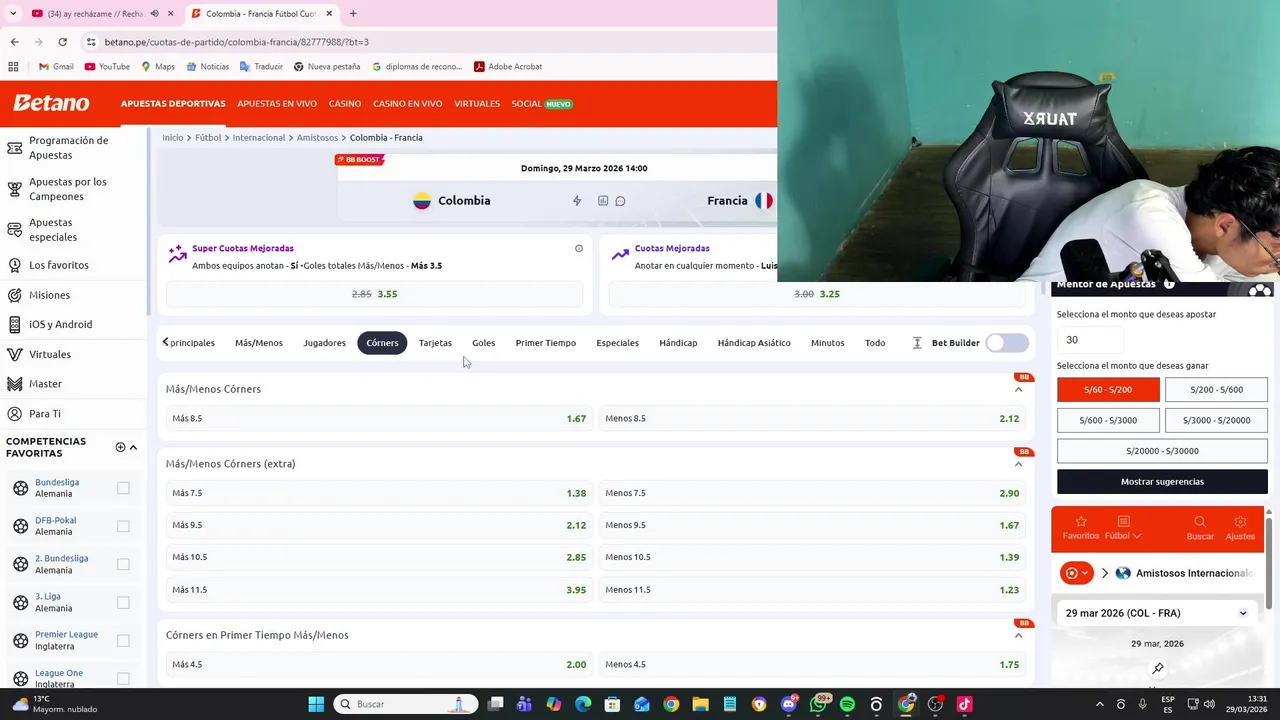This screenshot has height=720, width=1280.
Task: Open TikTok from the taskbar
Action: pos(964,704)
